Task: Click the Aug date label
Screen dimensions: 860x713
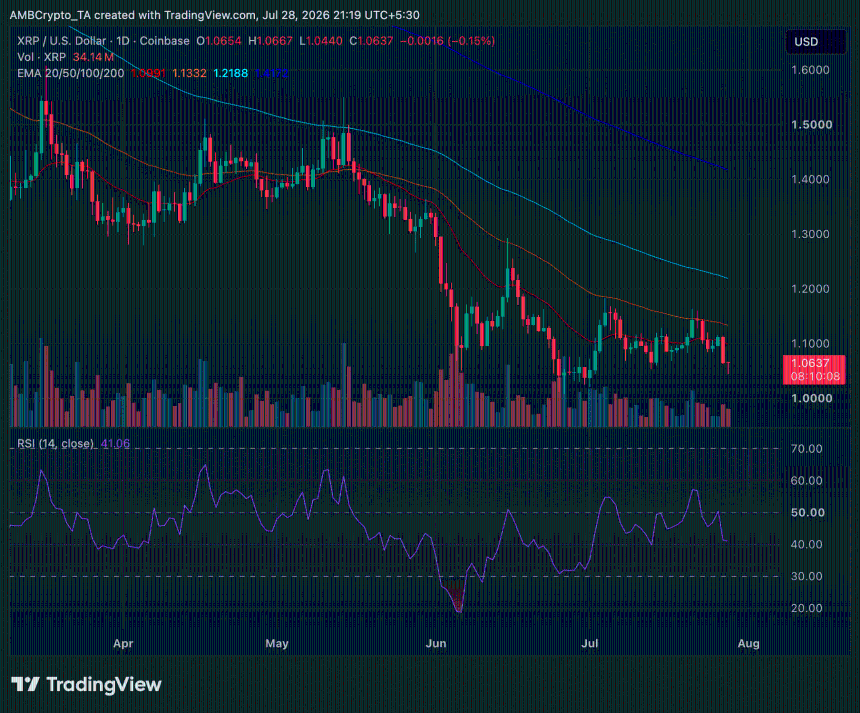Action: (749, 643)
